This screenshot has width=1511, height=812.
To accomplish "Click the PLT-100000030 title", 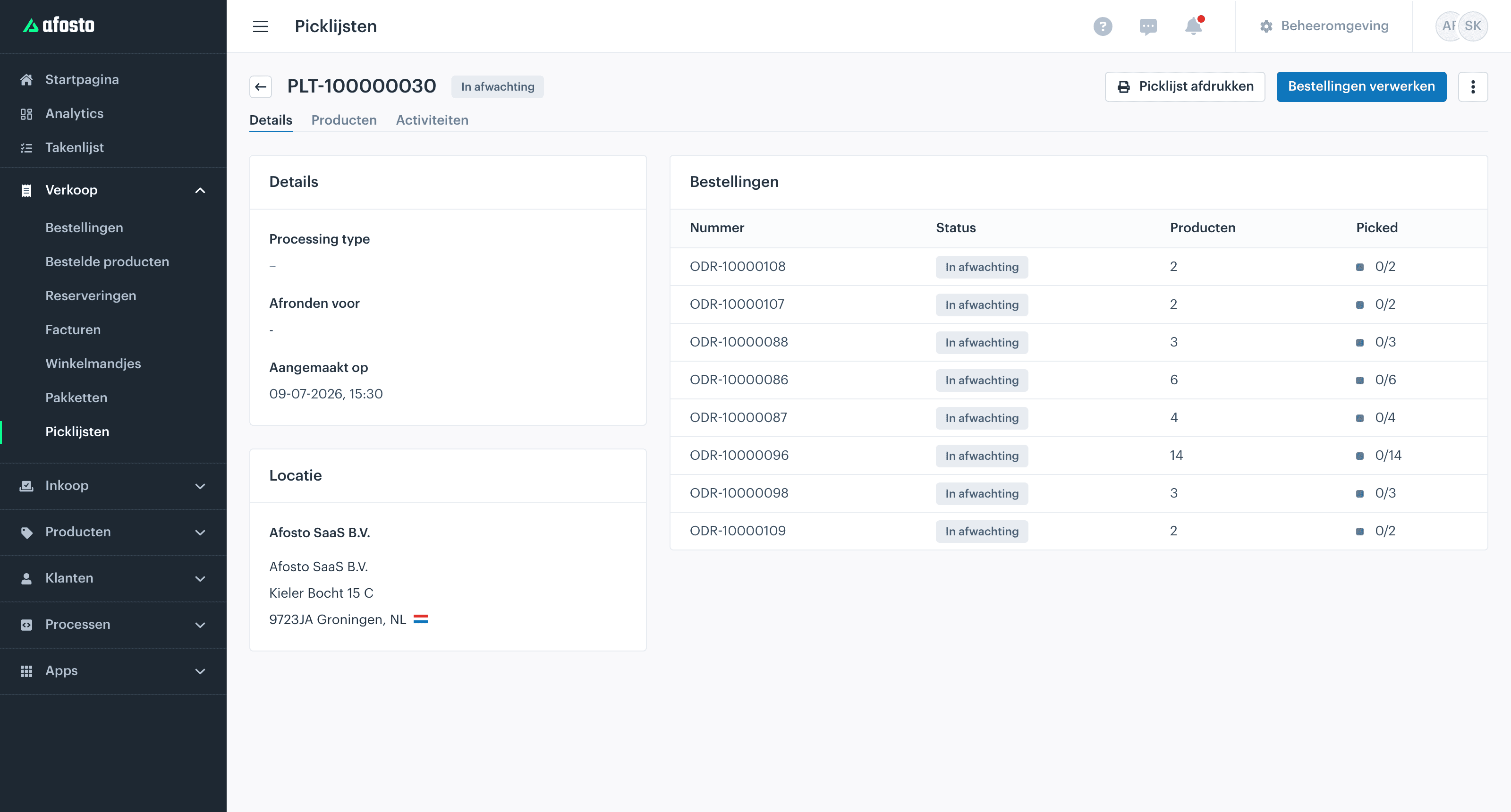I will point(361,87).
